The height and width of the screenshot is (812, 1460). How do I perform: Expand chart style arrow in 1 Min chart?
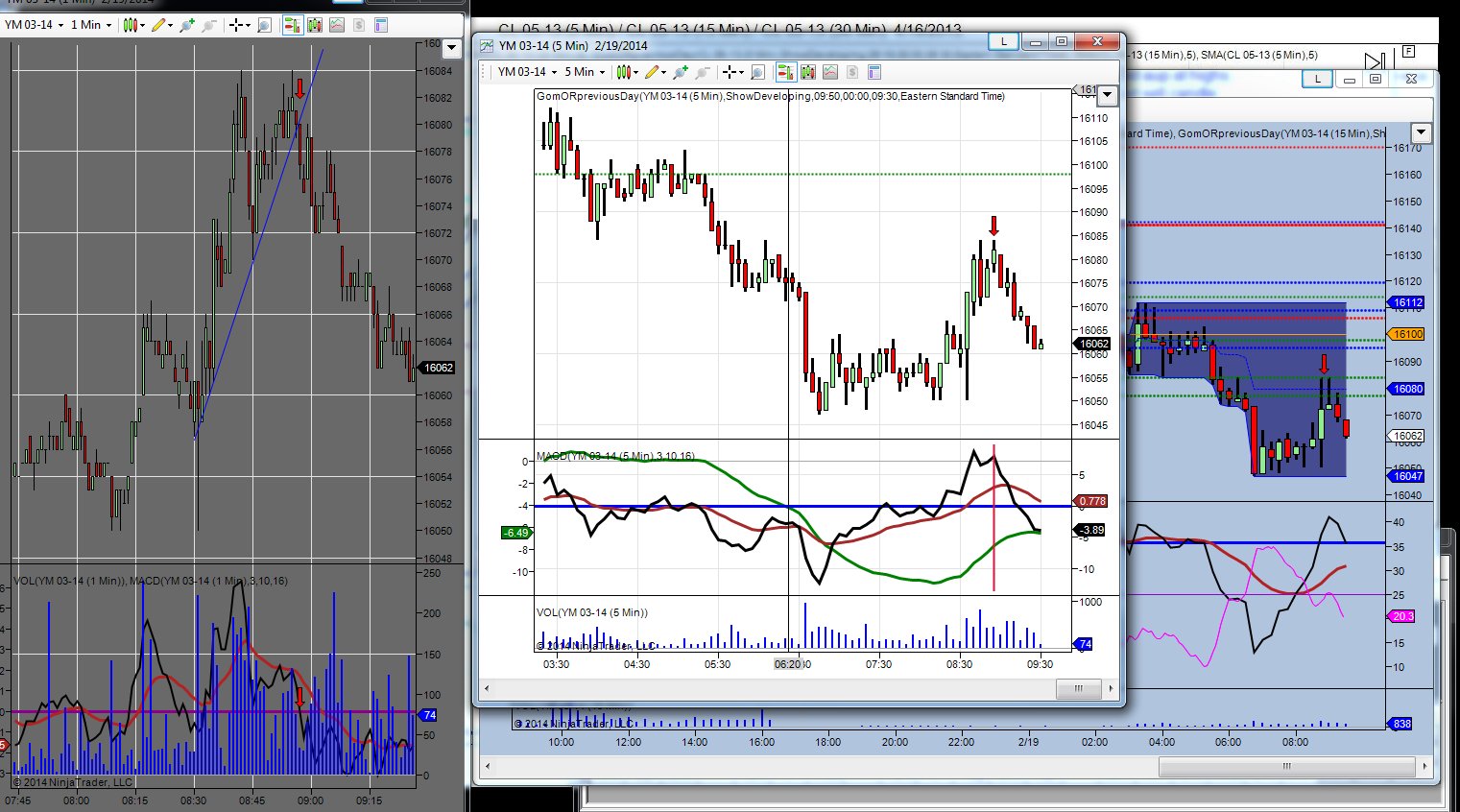pos(143,25)
